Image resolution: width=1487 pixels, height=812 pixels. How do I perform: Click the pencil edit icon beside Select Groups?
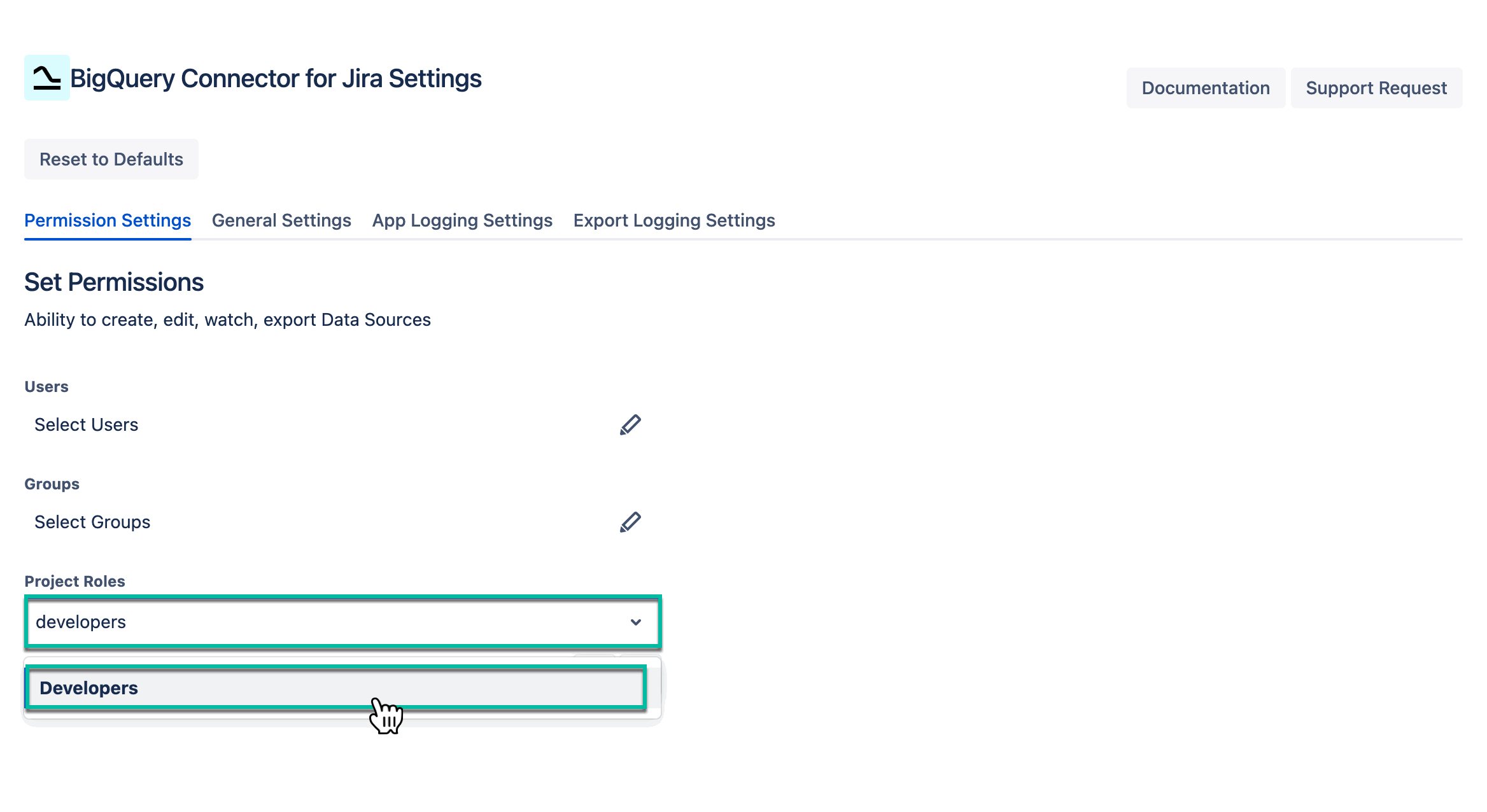click(x=631, y=522)
